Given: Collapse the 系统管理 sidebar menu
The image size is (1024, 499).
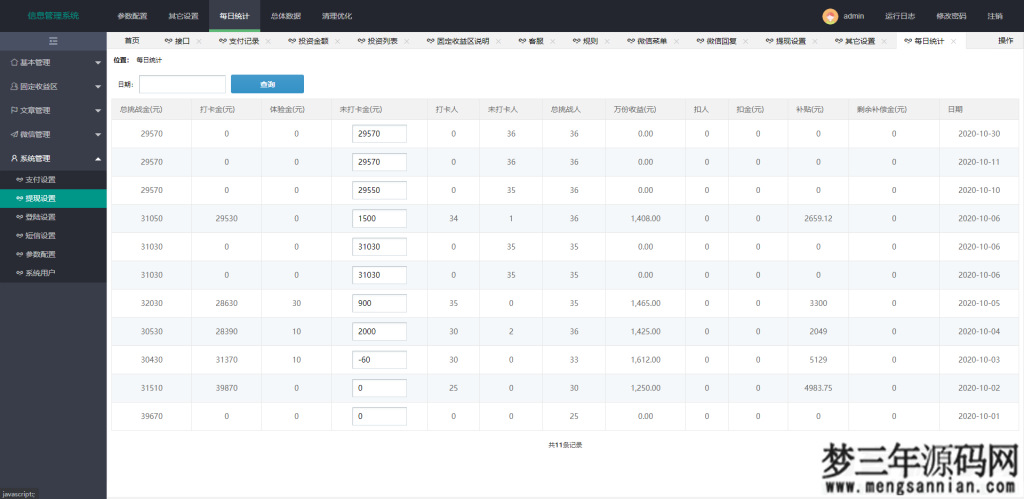Looking at the screenshot, I should coord(53,158).
